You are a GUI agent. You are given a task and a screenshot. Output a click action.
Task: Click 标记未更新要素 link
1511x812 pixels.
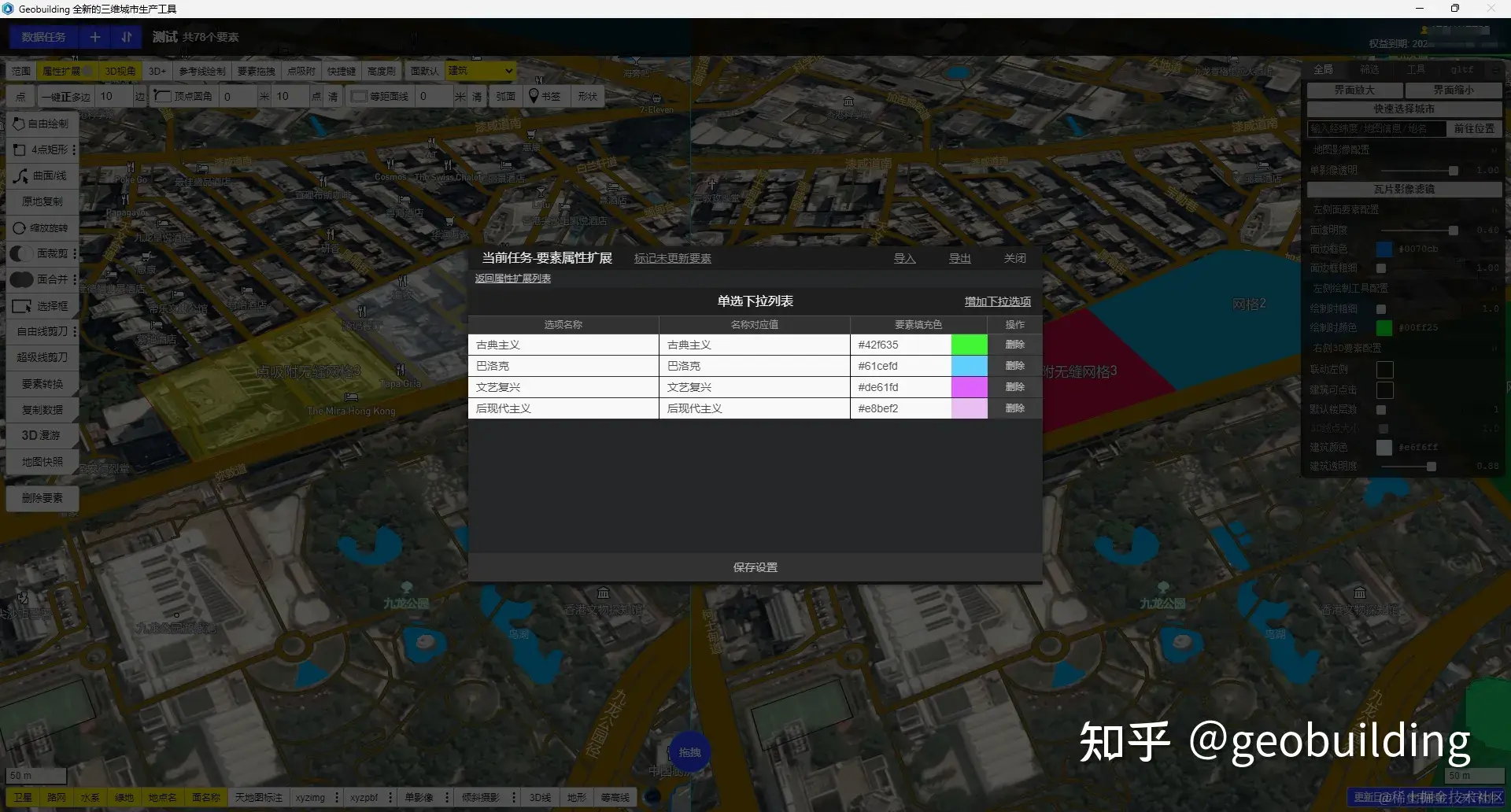tap(673, 258)
